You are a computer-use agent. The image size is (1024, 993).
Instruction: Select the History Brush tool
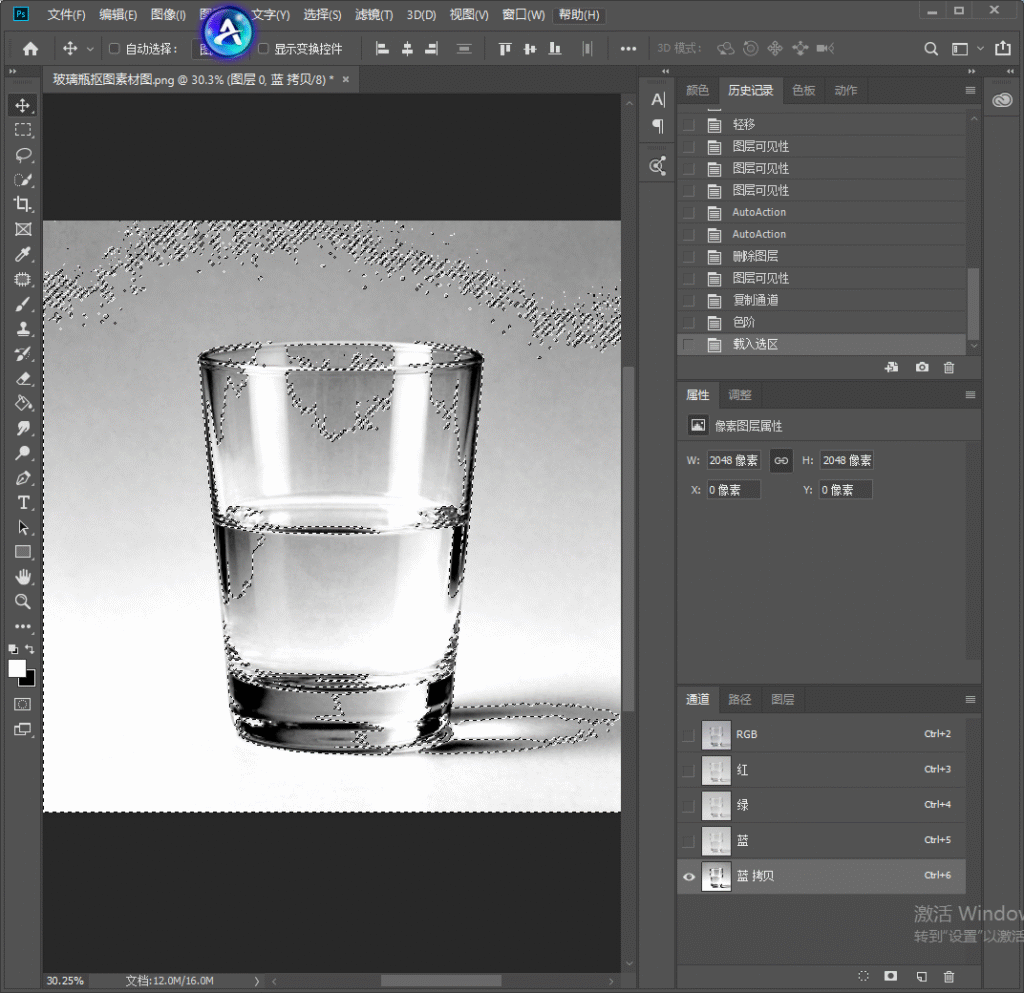coord(23,354)
